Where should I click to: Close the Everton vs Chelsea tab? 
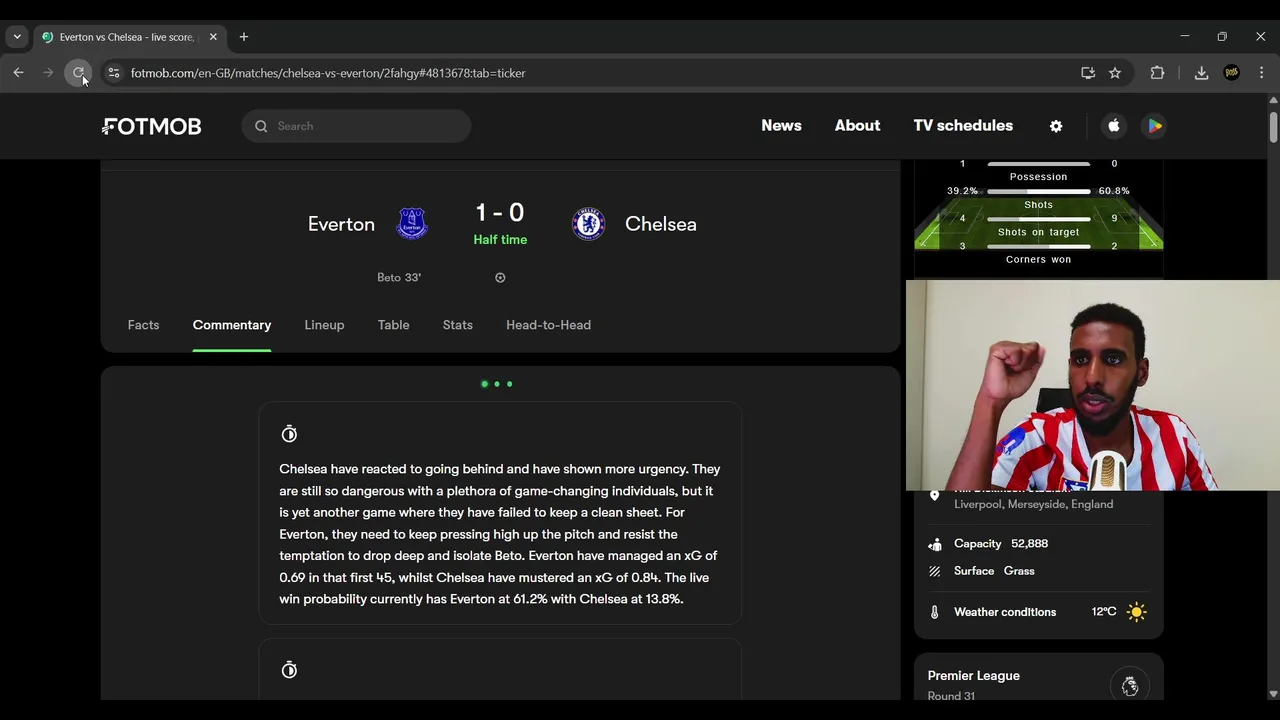click(213, 37)
